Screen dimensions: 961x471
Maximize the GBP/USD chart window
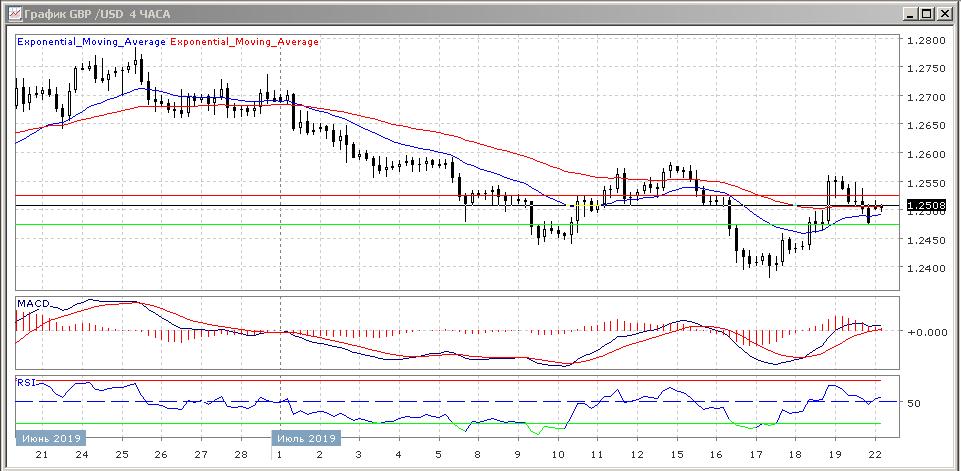926,13
